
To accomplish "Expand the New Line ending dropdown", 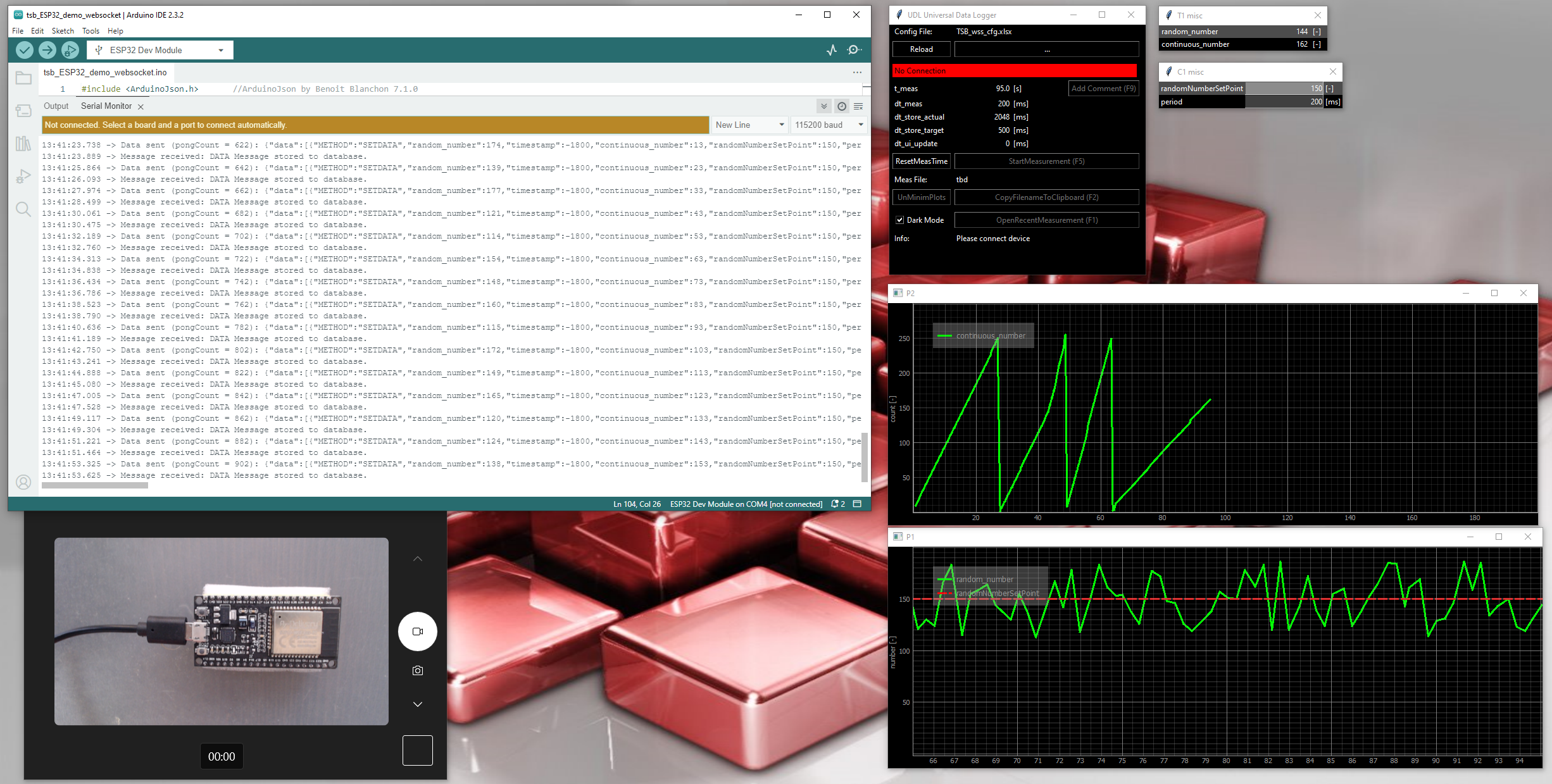I will [x=749, y=125].
